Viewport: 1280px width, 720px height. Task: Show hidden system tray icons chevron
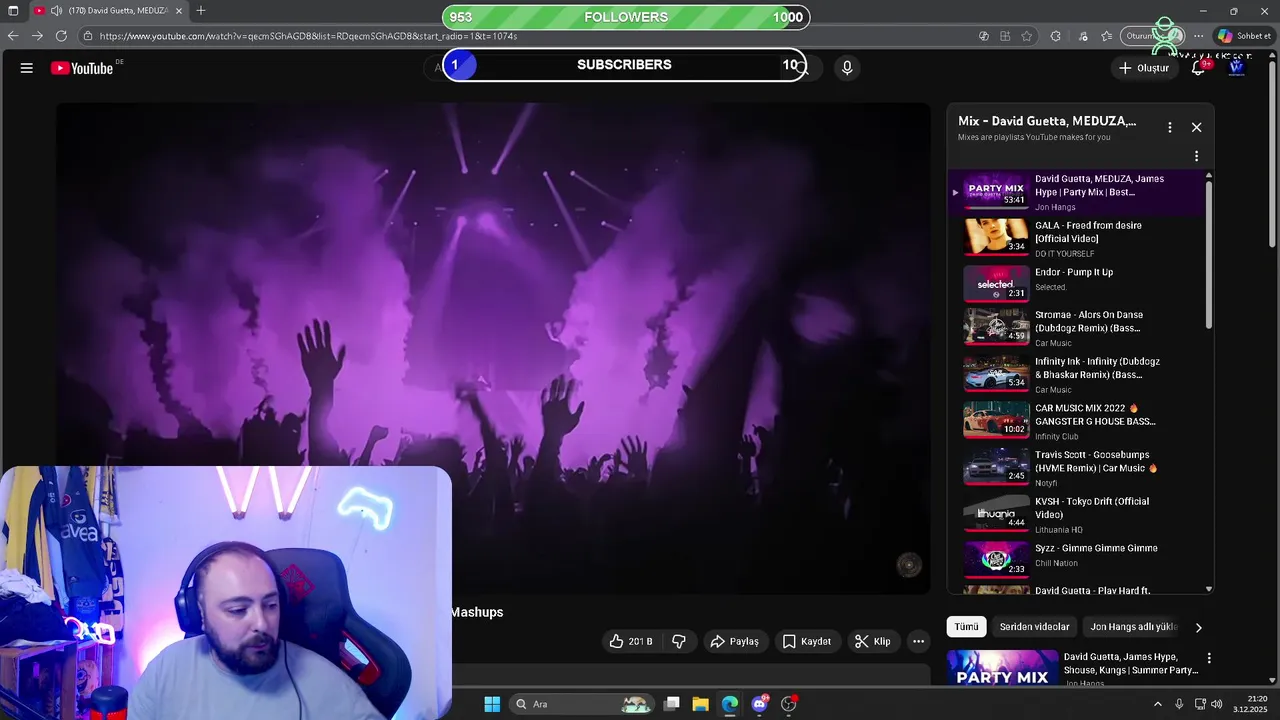pos(1158,704)
